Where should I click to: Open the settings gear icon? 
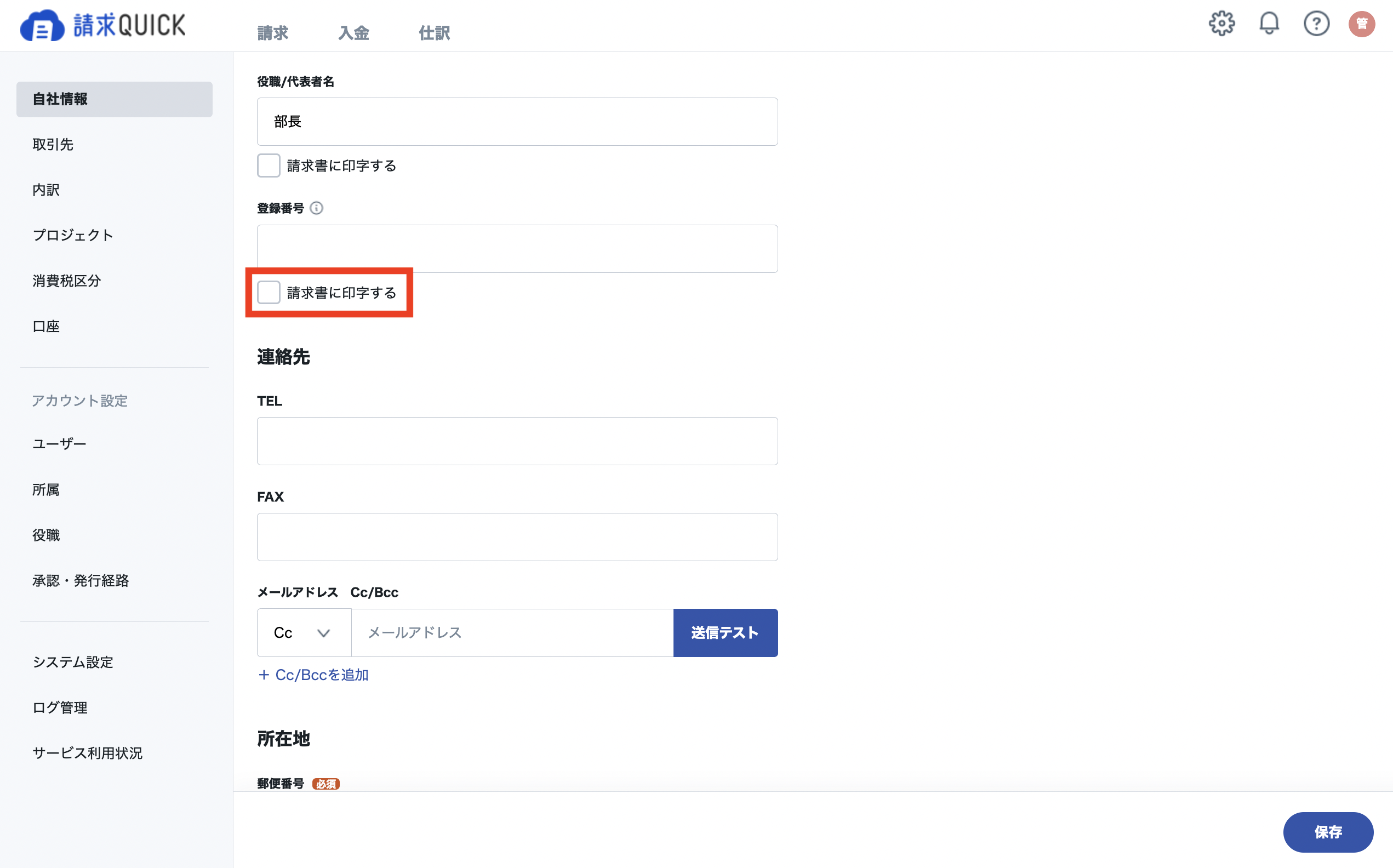(x=1221, y=24)
